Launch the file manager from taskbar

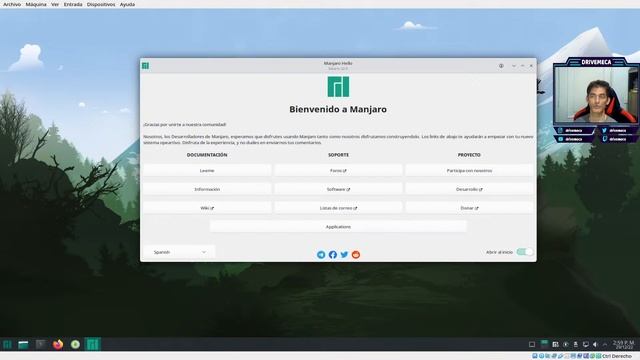click(23, 344)
